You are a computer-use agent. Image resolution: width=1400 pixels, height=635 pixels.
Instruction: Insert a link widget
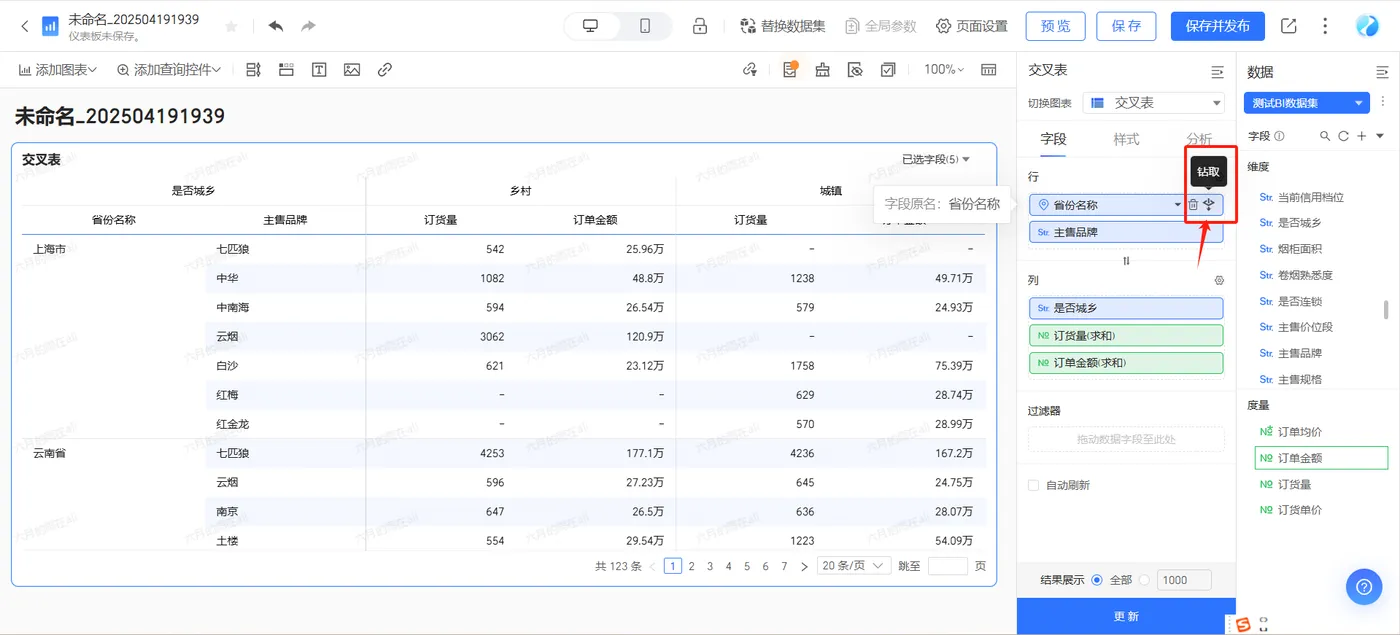click(x=385, y=70)
